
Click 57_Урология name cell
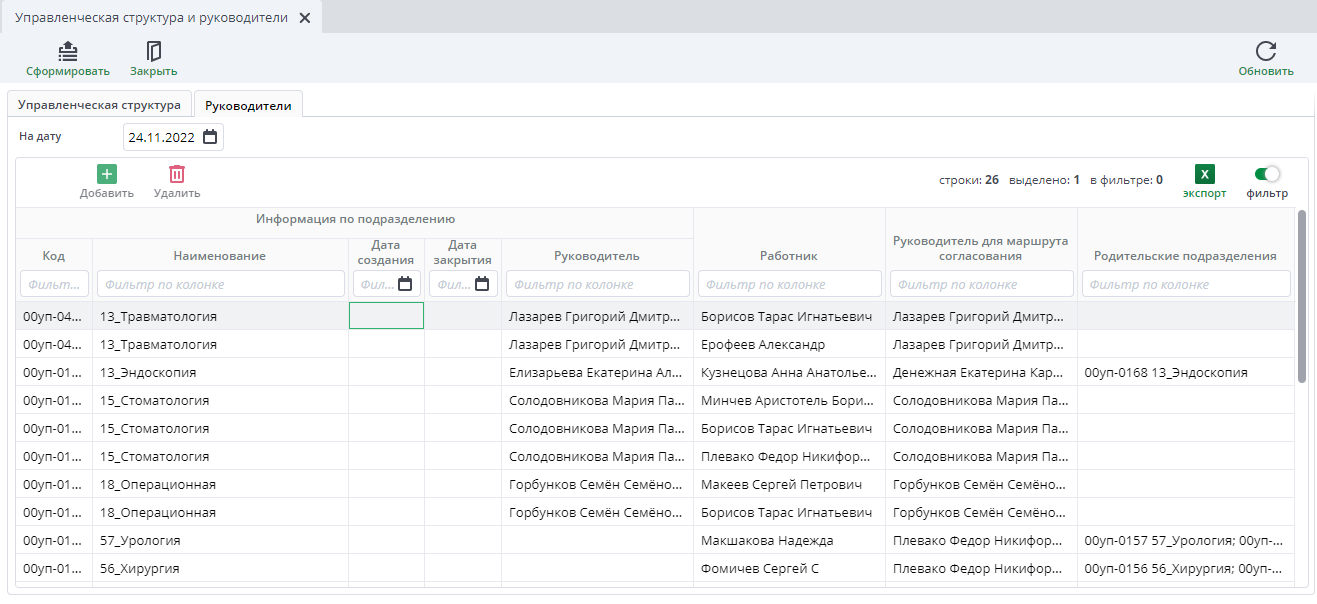(220, 540)
